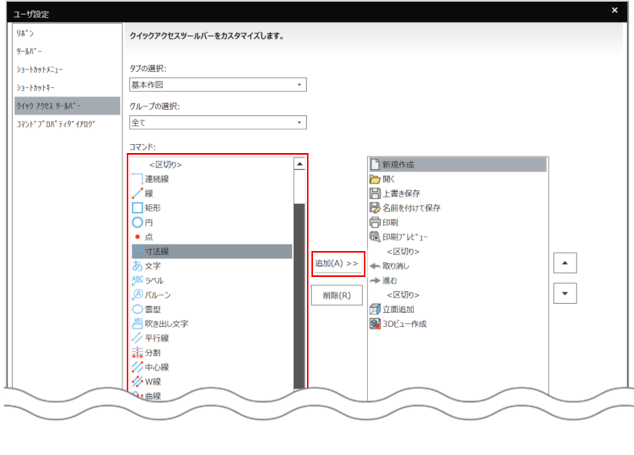
Task: Click the 削除(R) button
Action: tap(337, 296)
